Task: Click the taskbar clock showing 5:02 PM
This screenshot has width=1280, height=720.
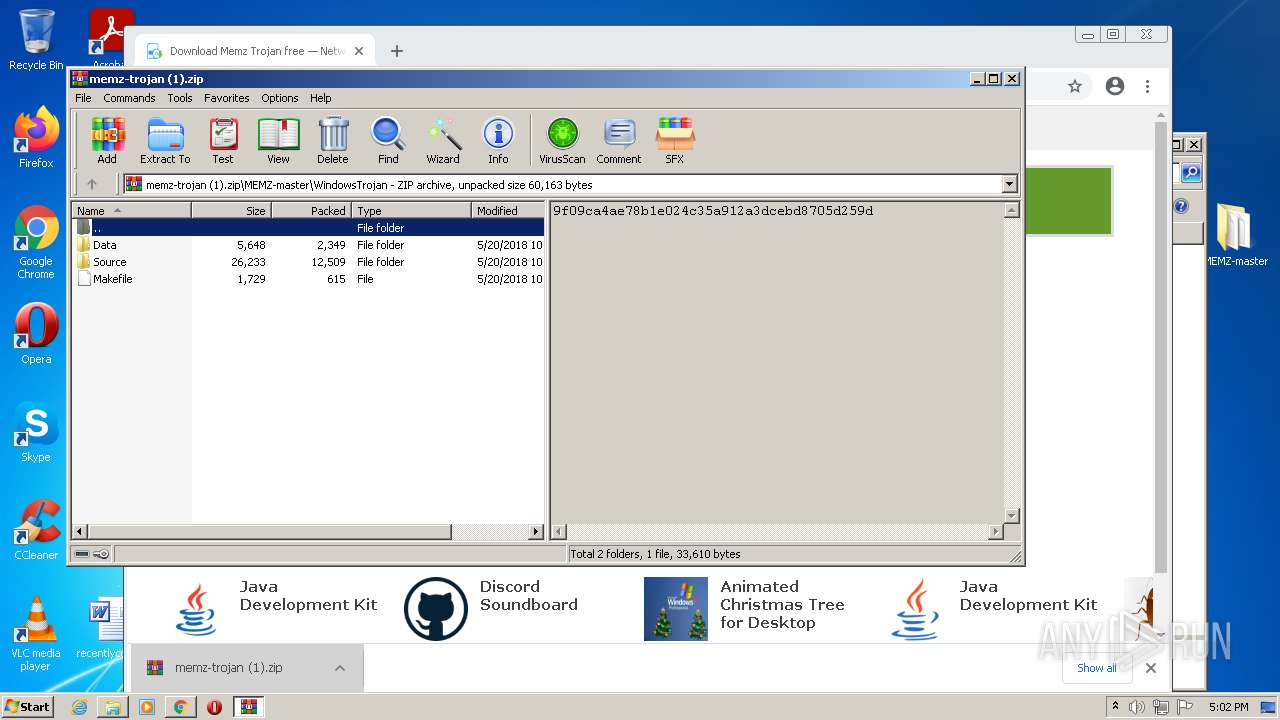Action: tap(1228, 707)
